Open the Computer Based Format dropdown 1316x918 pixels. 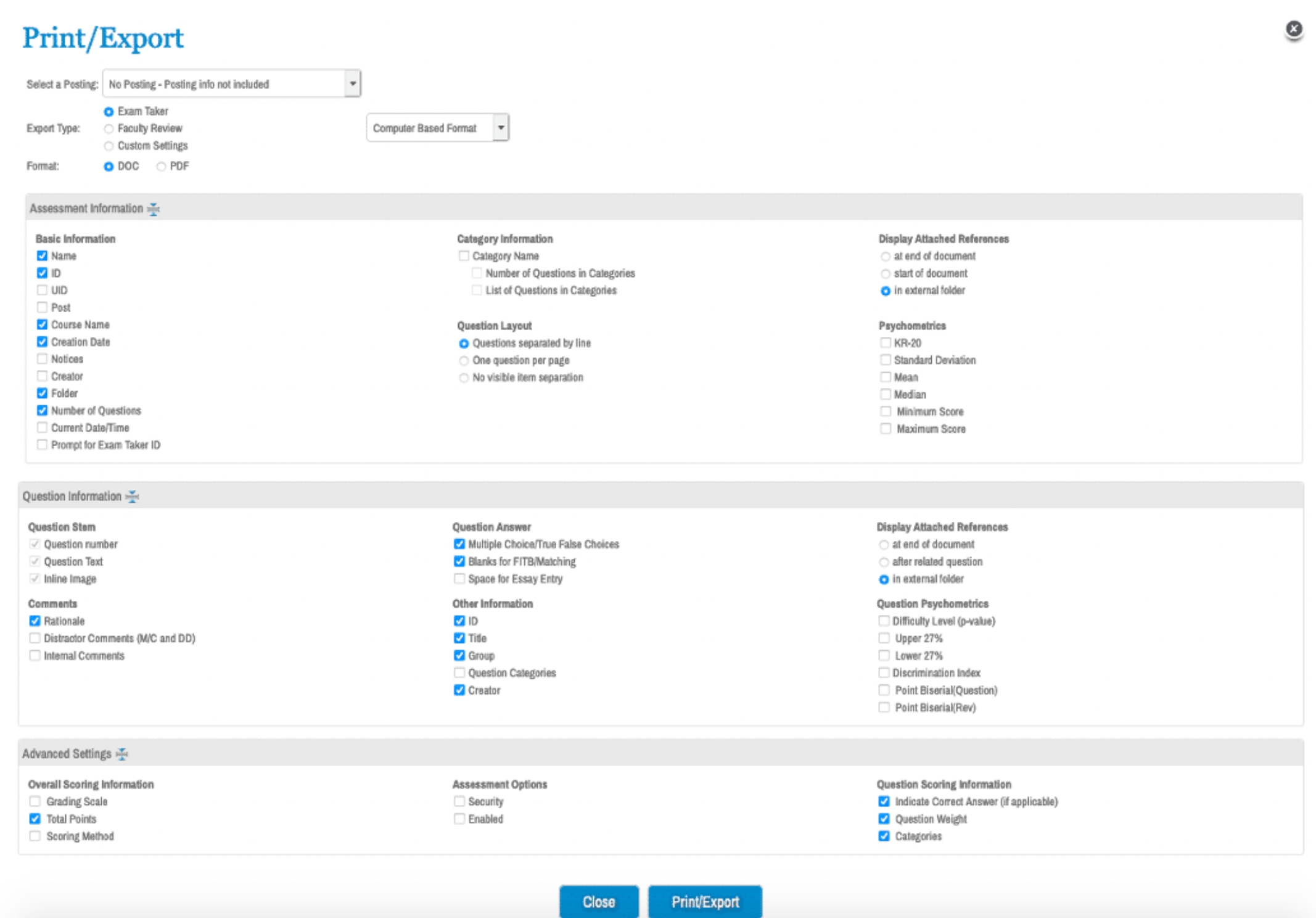click(x=500, y=128)
